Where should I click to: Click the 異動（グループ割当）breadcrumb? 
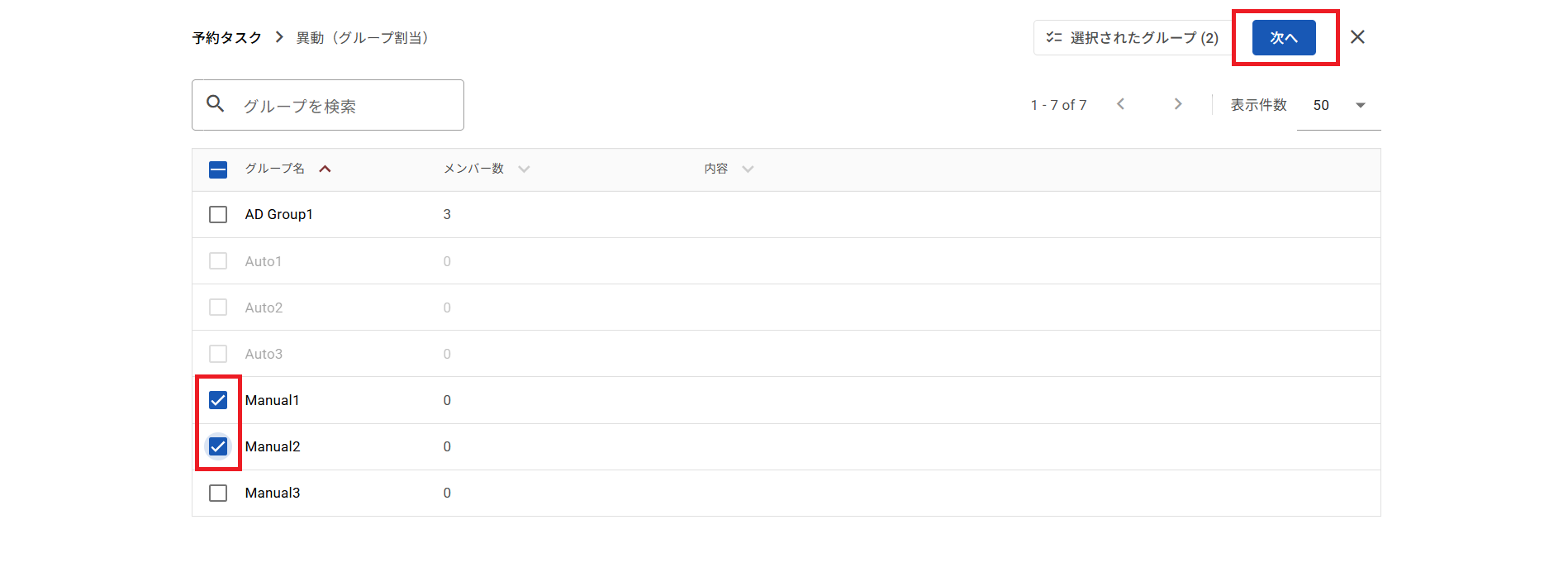point(364,38)
